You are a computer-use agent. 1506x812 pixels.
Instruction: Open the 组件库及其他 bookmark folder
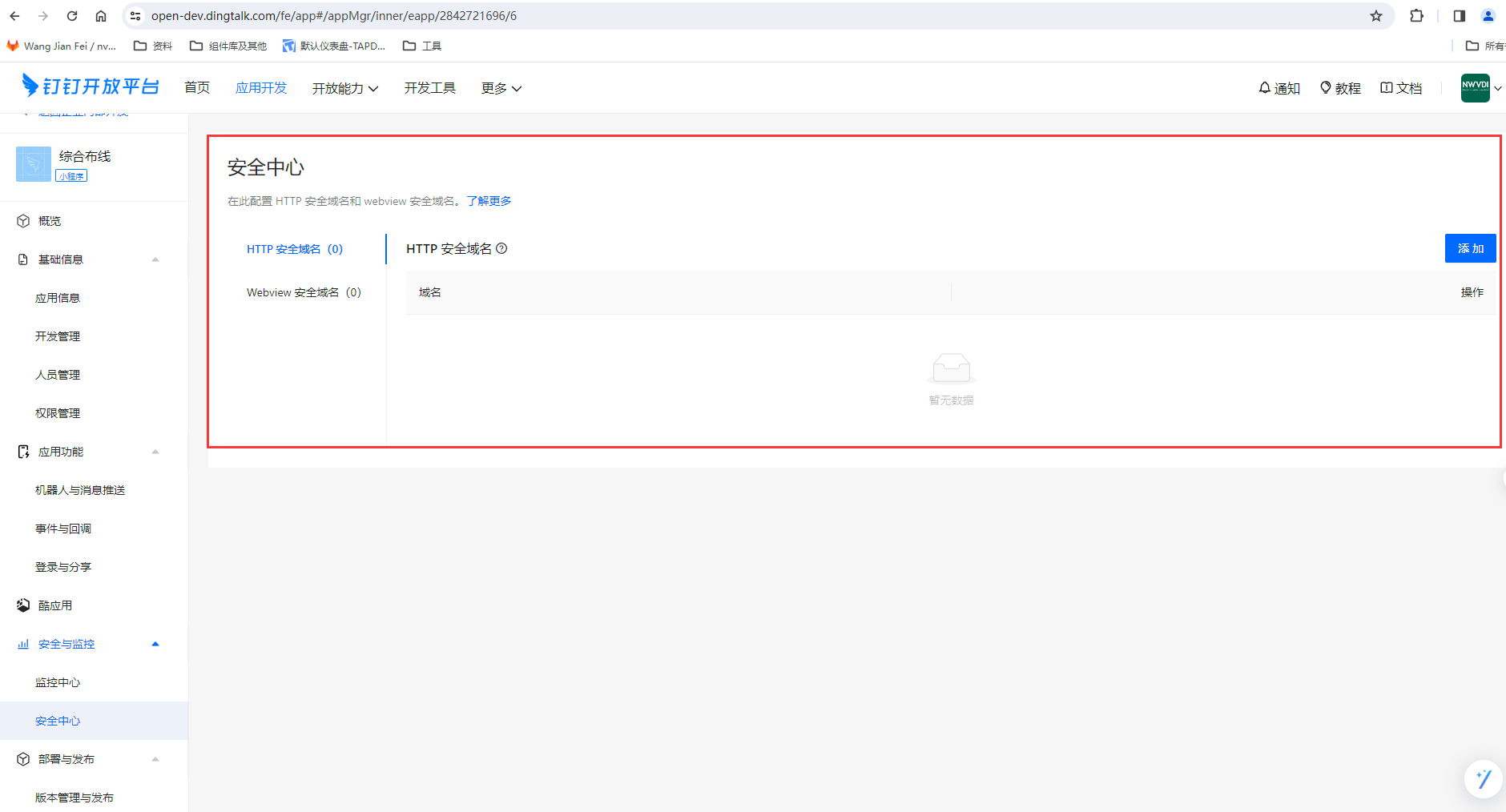click(228, 46)
